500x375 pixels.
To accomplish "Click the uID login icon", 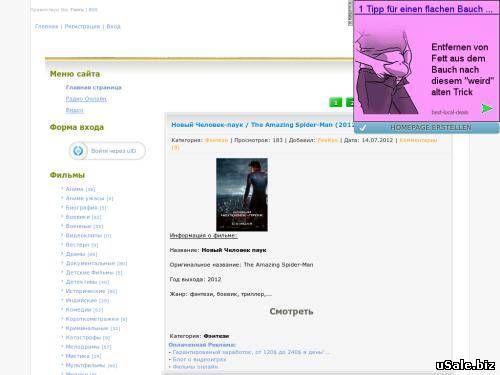I will (x=78, y=151).
